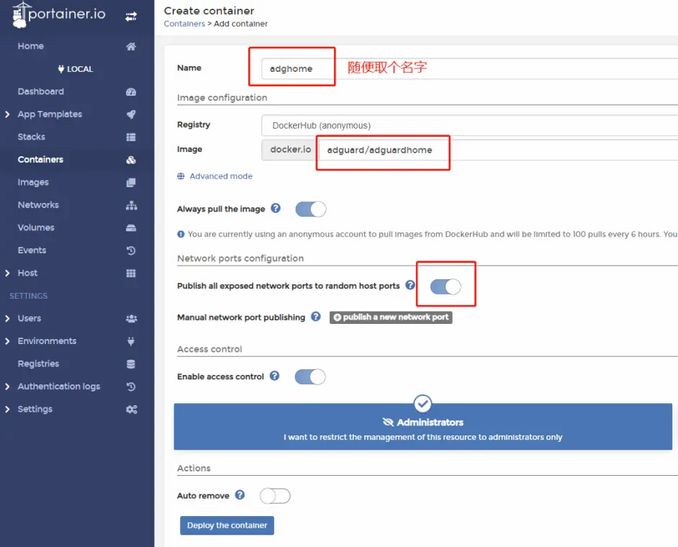This screenshot has width=678, height=547.
Task: Click the LOCAL environment label
Action: point(80,69)
